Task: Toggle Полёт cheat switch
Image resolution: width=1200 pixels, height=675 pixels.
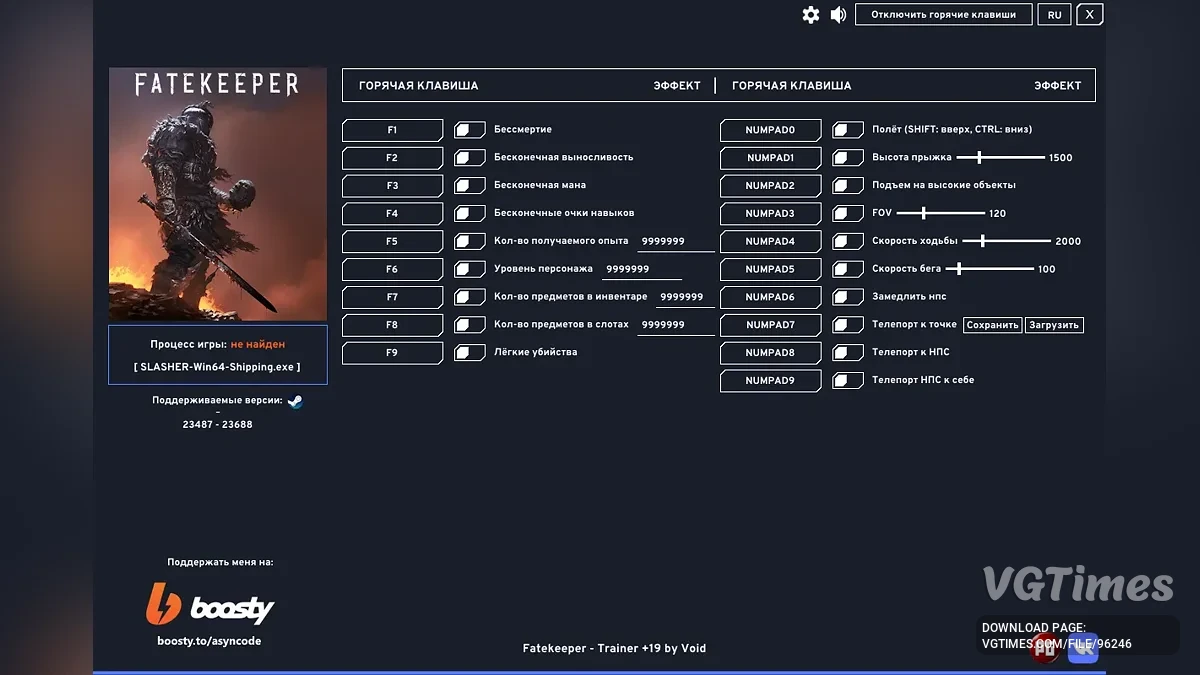Action: coord(848,130)
